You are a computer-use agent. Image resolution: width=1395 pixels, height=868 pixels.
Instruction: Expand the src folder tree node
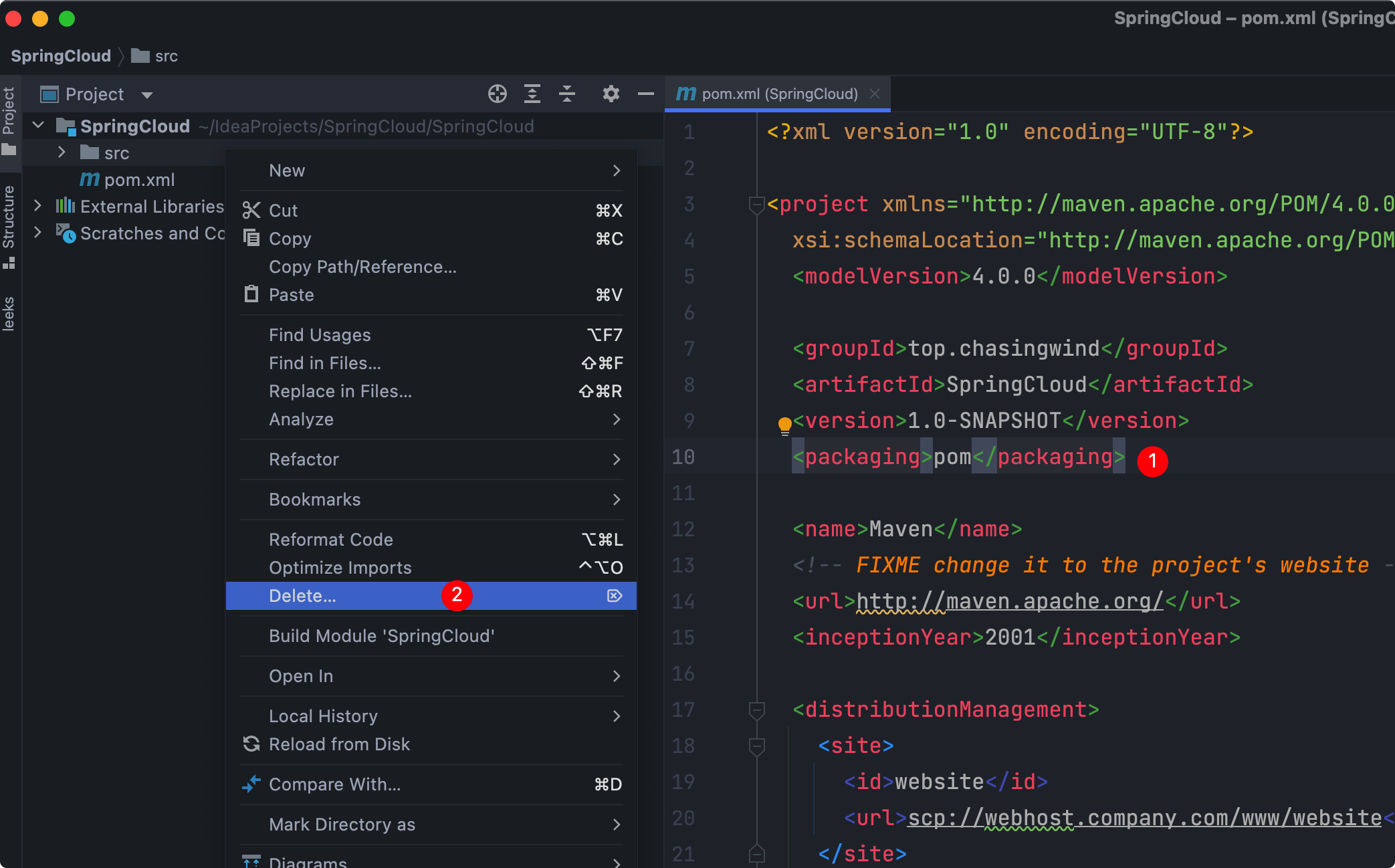(x=62, y=152)
